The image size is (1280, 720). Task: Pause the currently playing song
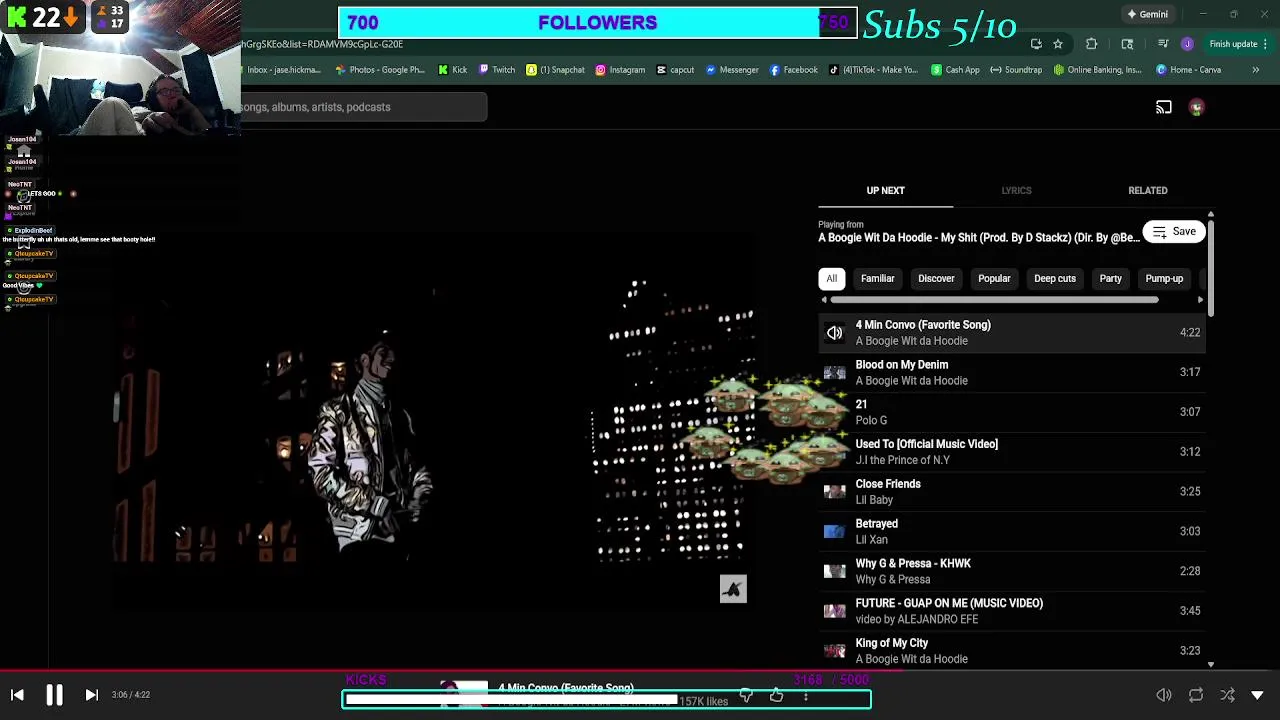54,695
